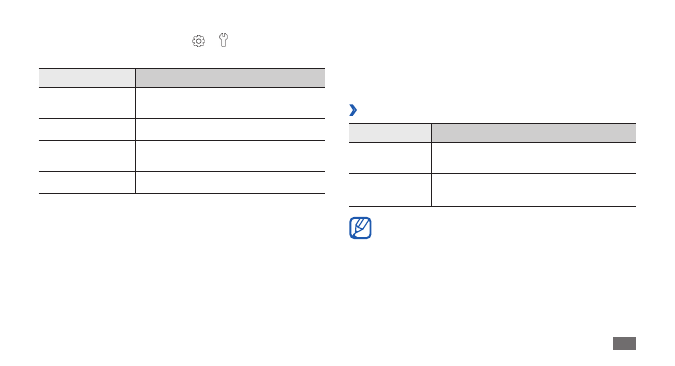
Task: Click first row wide cell in right table
Action: coord(534,158)
